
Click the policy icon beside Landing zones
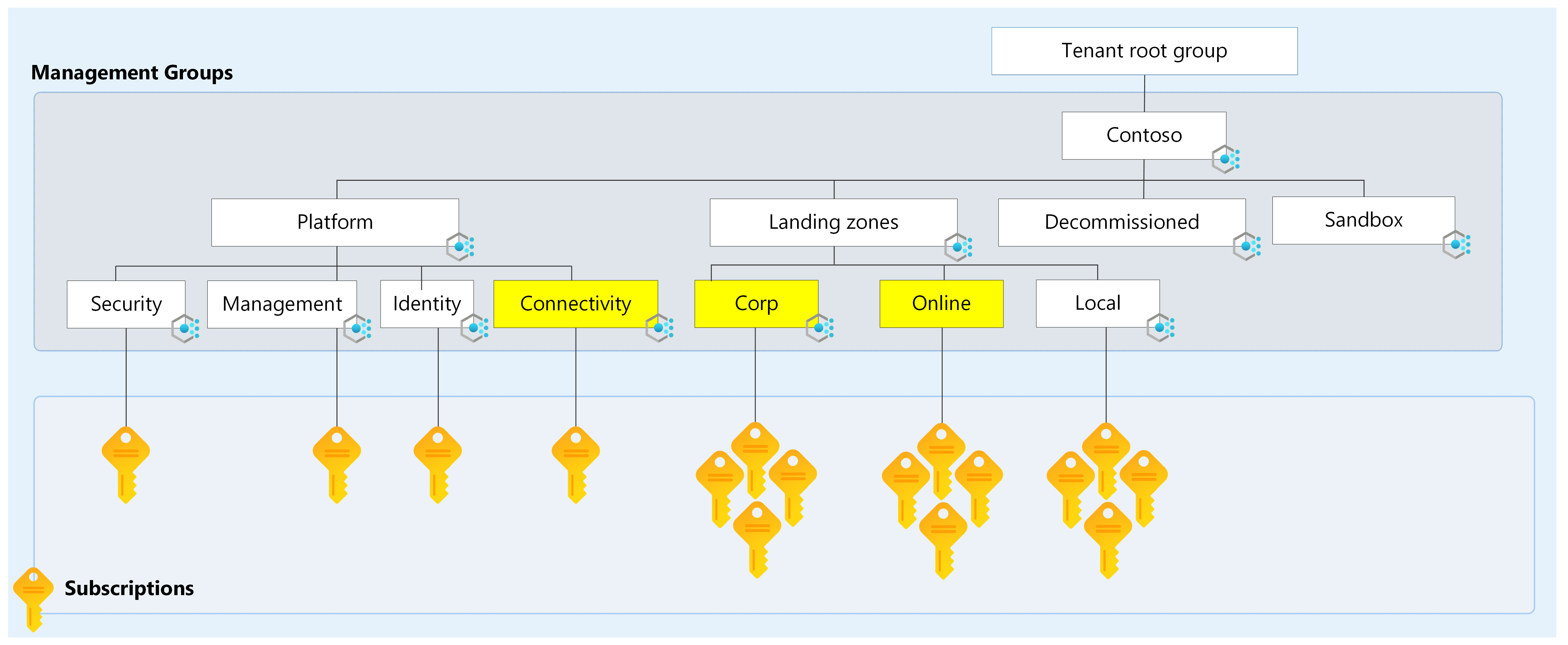click(x=958, y=247)
